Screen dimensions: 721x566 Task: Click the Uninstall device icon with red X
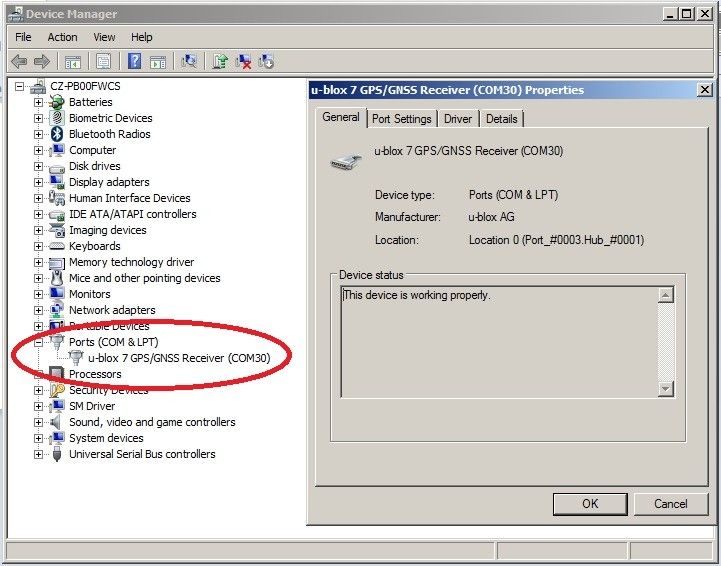coord(243,62)
